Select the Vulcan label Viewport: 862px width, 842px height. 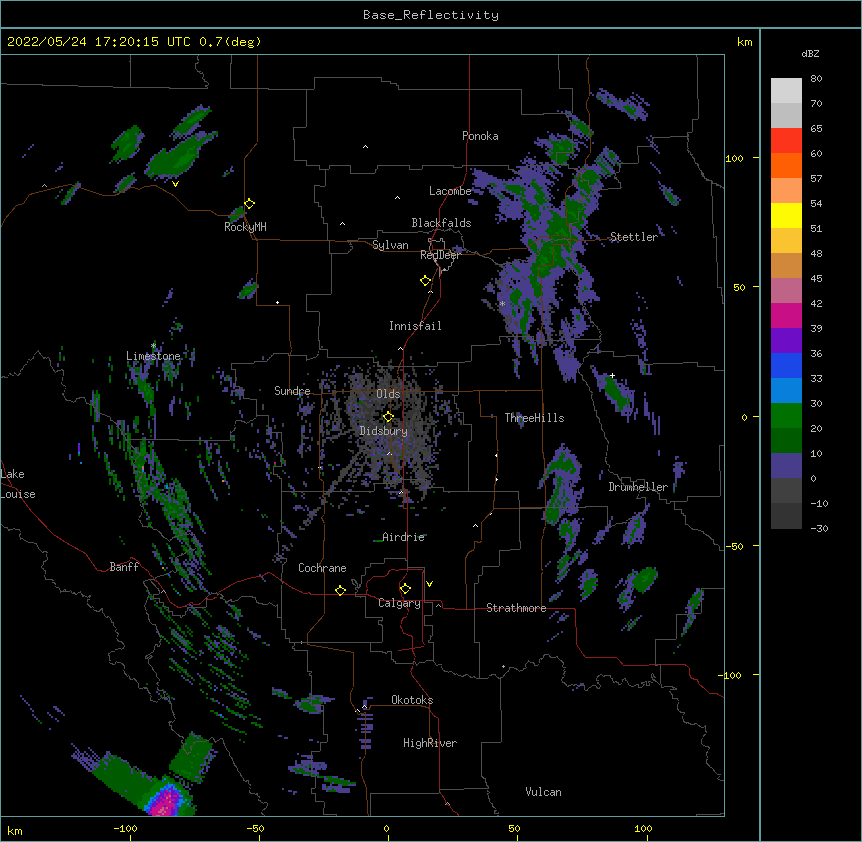[543, 792]
